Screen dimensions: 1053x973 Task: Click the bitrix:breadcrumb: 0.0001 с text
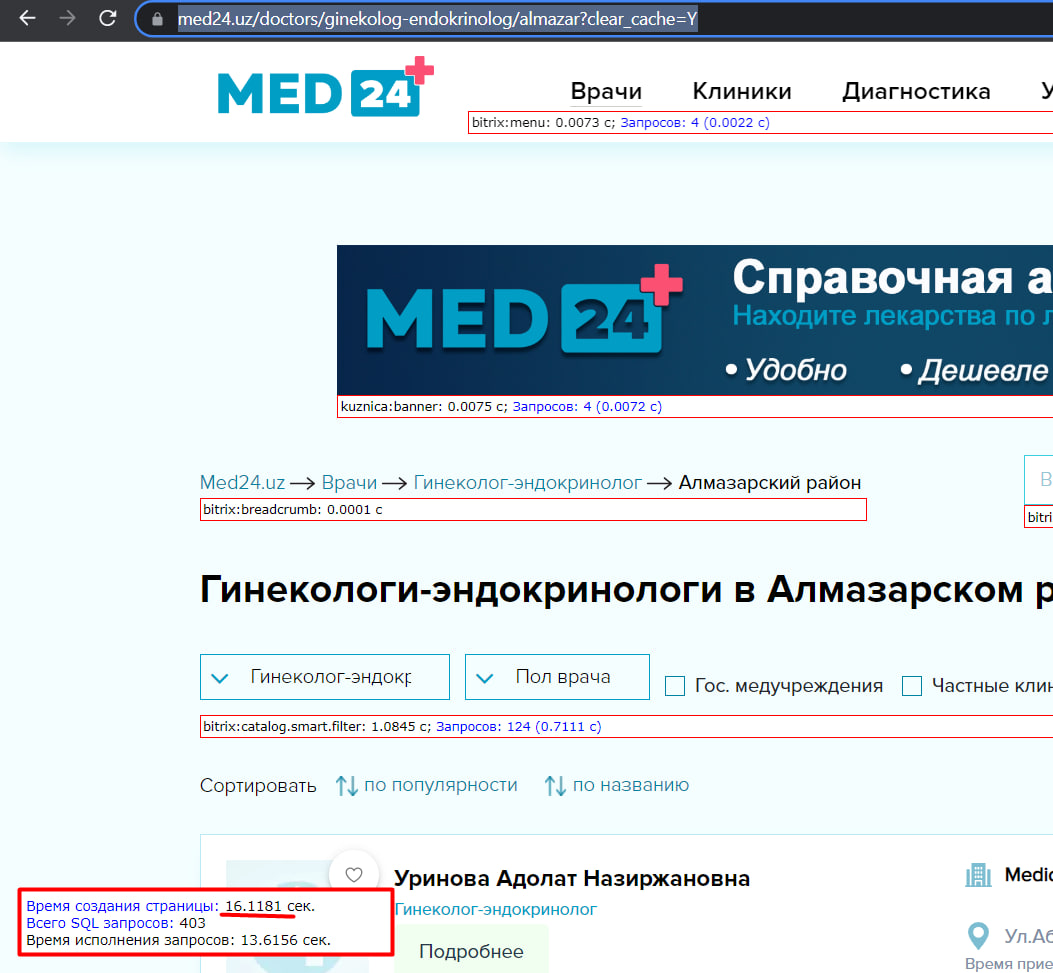coord(293,510)
